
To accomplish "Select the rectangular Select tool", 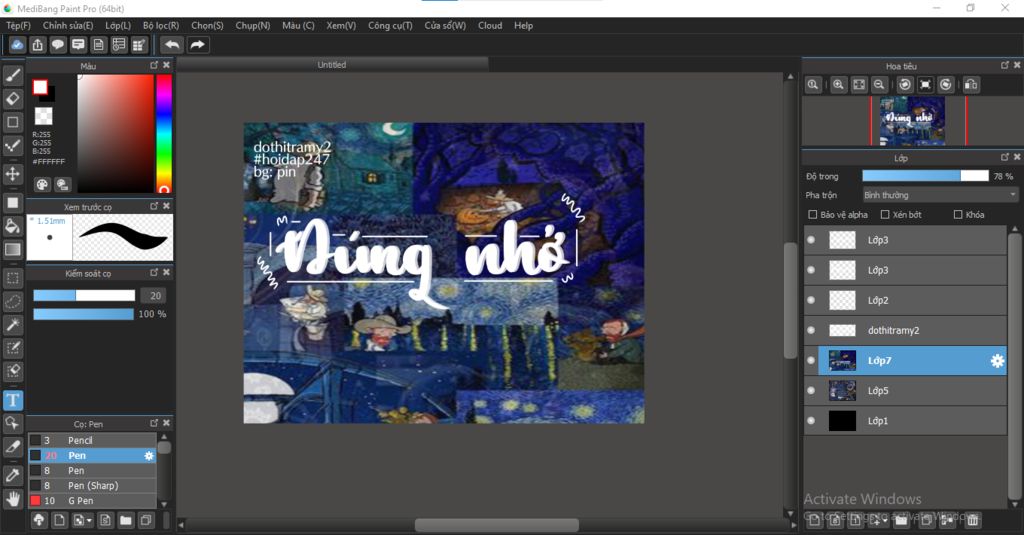I will pyautogui.click(x=12, y=278).
